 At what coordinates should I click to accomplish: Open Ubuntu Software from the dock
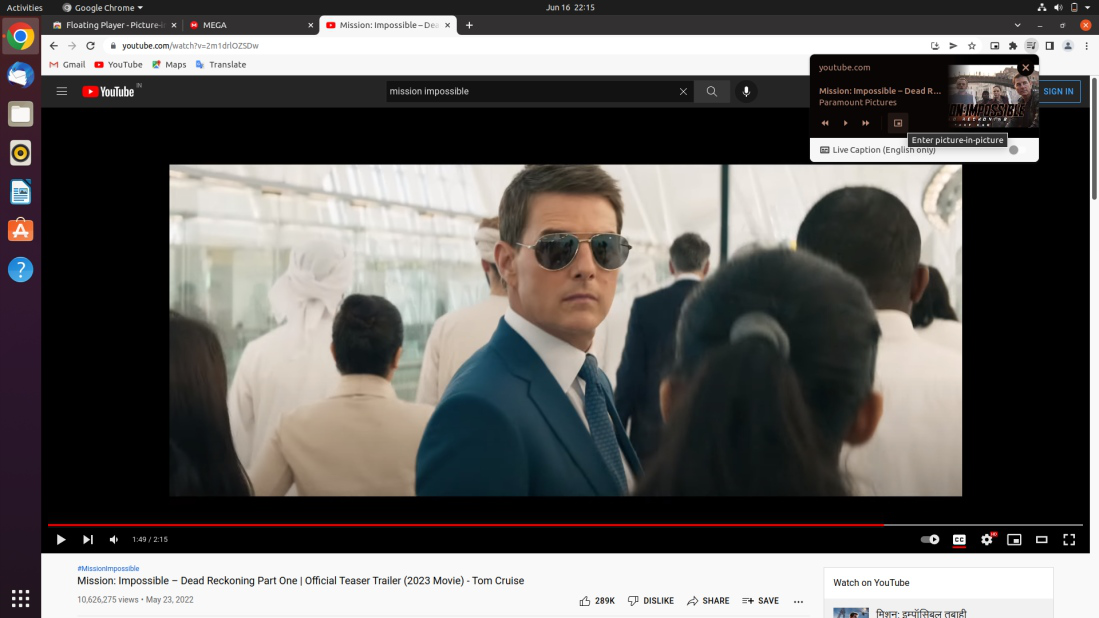(x=20, y=231)
